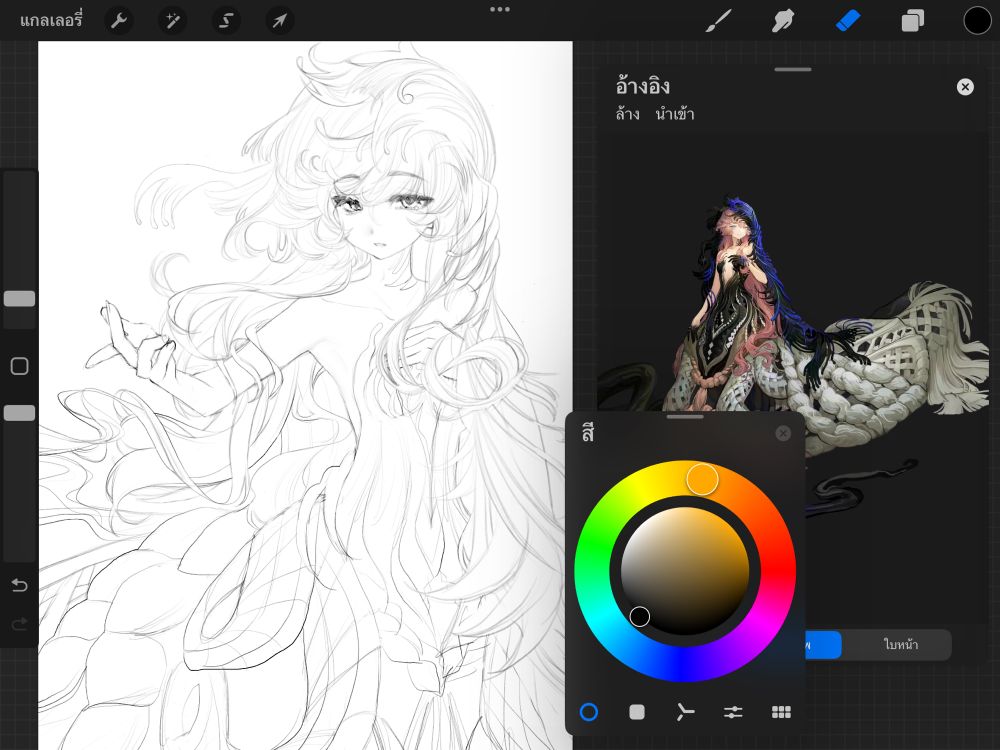
Task: Open the Actions wrench menu
Action: tap(119, 20)
